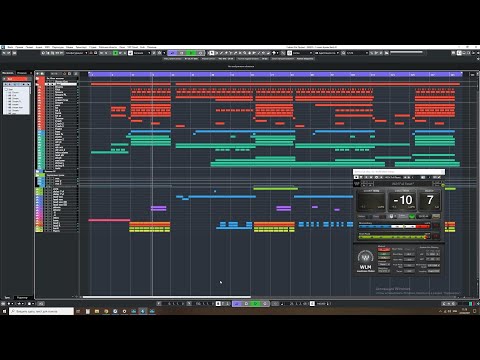Click Stop in the bottom transport bar
Screen dimensions: 480x360
point(246,304)
